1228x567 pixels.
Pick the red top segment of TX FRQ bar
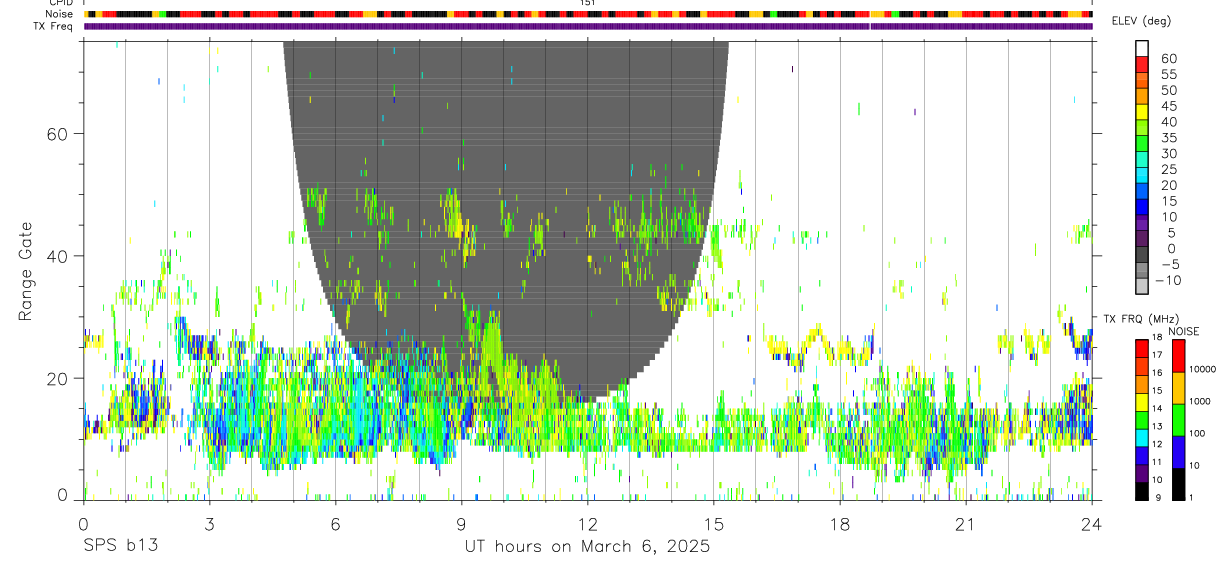click(1142, 348)
